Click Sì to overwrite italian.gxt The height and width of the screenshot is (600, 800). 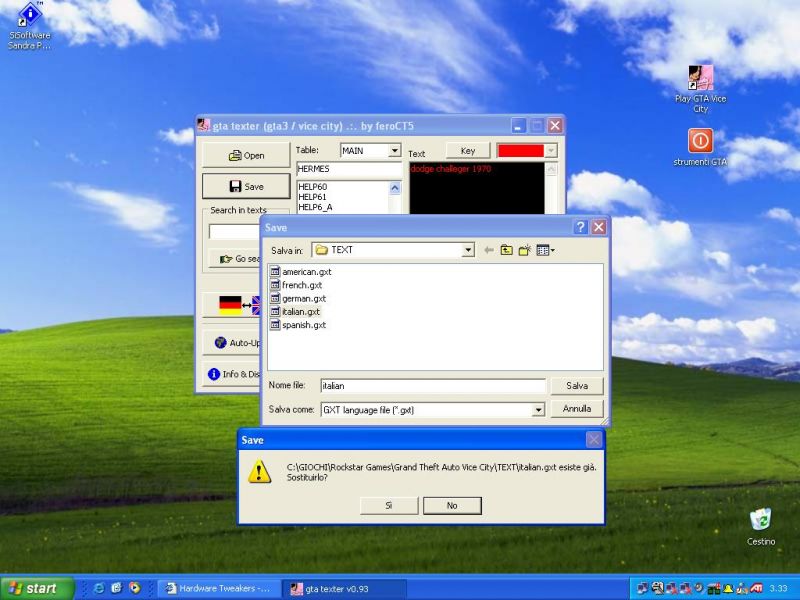pyautogui.click(x=389, y=506)
